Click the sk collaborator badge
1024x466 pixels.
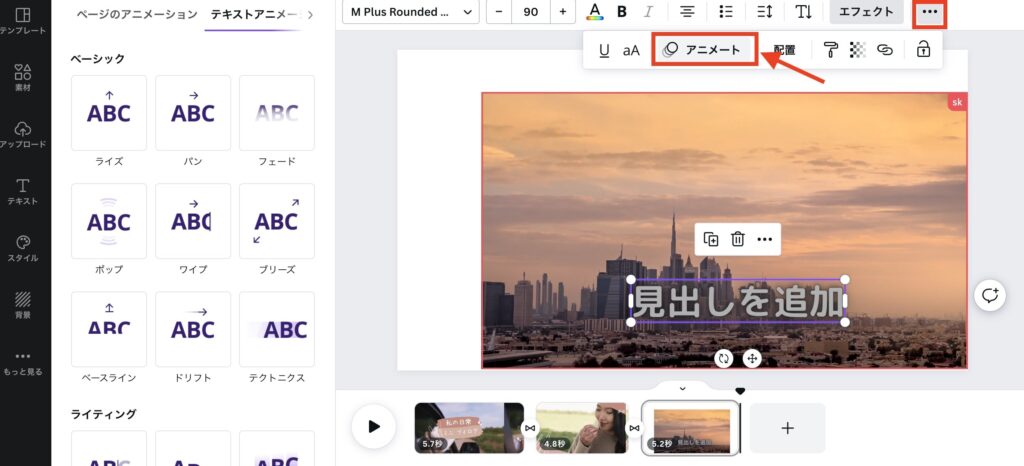(957, 102)
